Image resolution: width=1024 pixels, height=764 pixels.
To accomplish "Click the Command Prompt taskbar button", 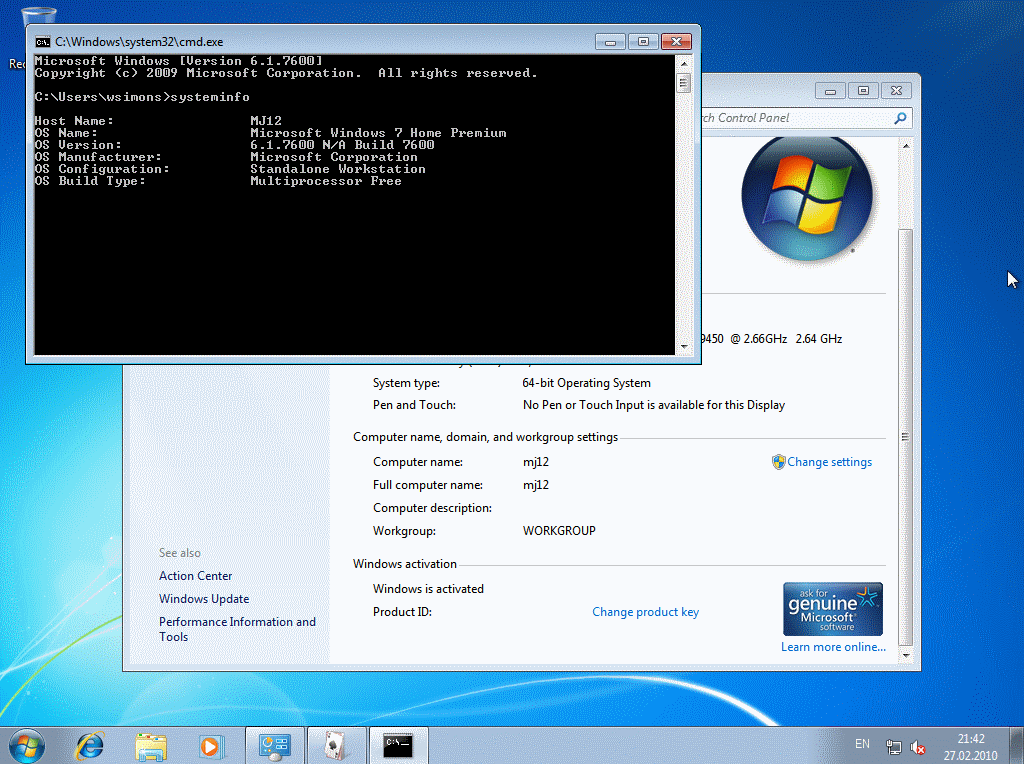I will point(398,745).
